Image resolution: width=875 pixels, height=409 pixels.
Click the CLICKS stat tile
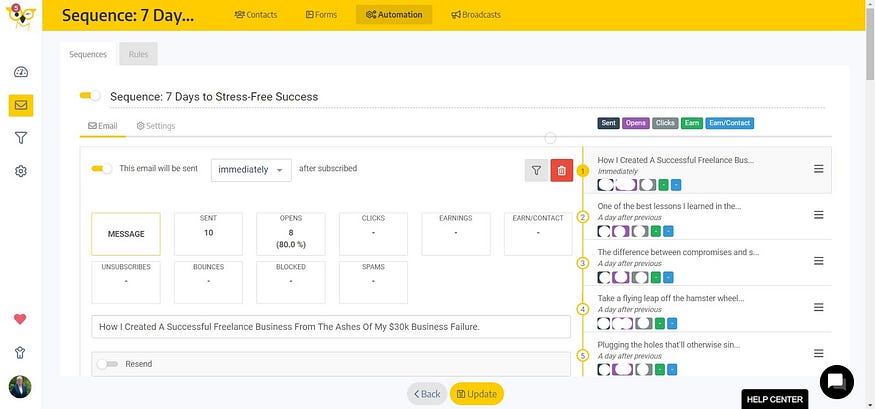(x=373, y=234)
